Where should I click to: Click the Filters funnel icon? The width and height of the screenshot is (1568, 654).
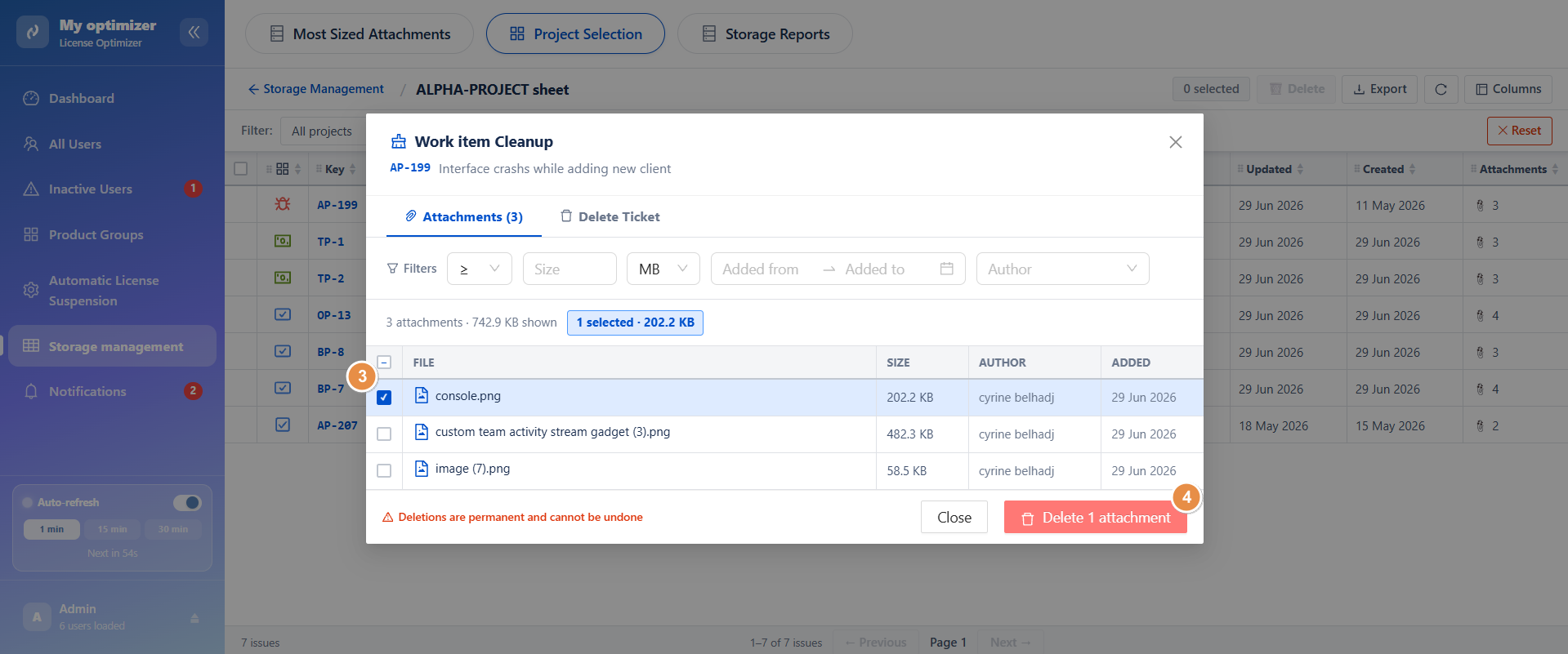coord(393,269)
